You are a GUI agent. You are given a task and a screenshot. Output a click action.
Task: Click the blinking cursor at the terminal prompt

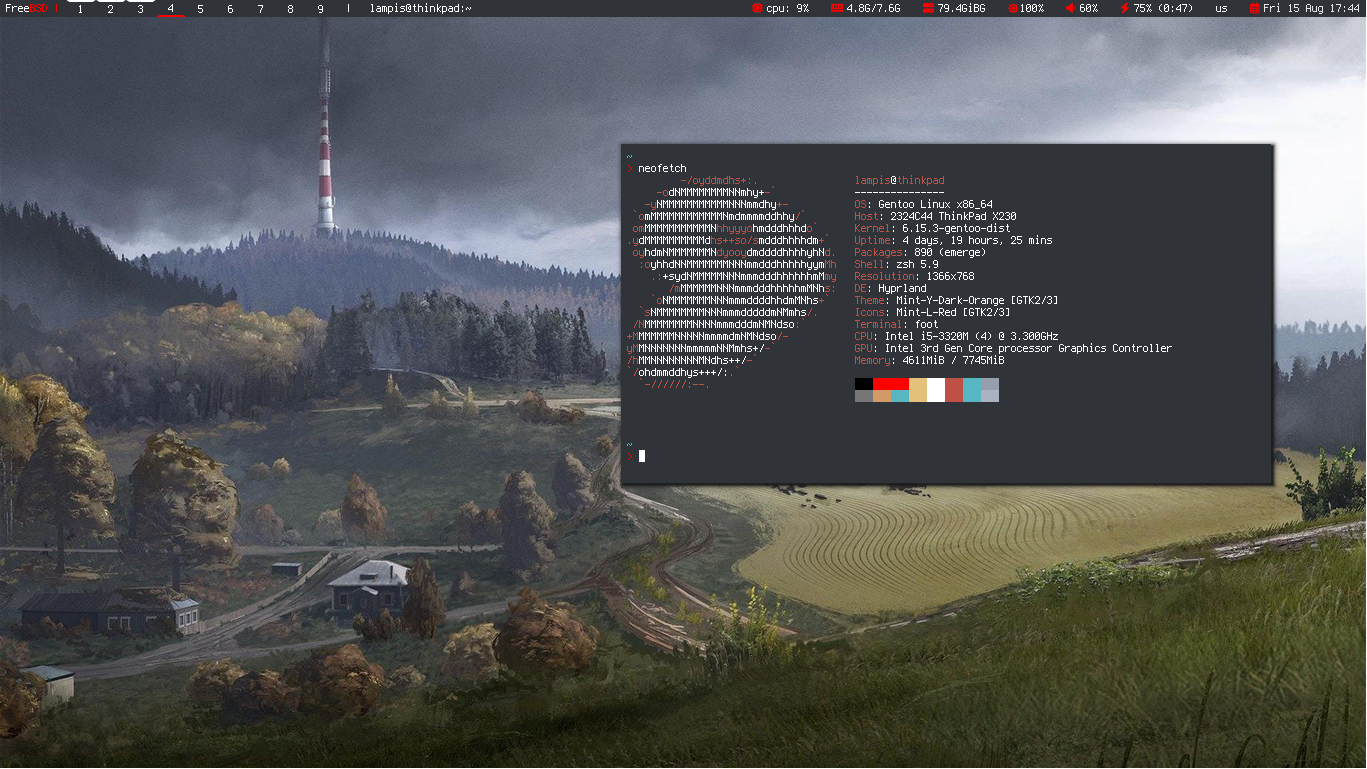[643, 456]
